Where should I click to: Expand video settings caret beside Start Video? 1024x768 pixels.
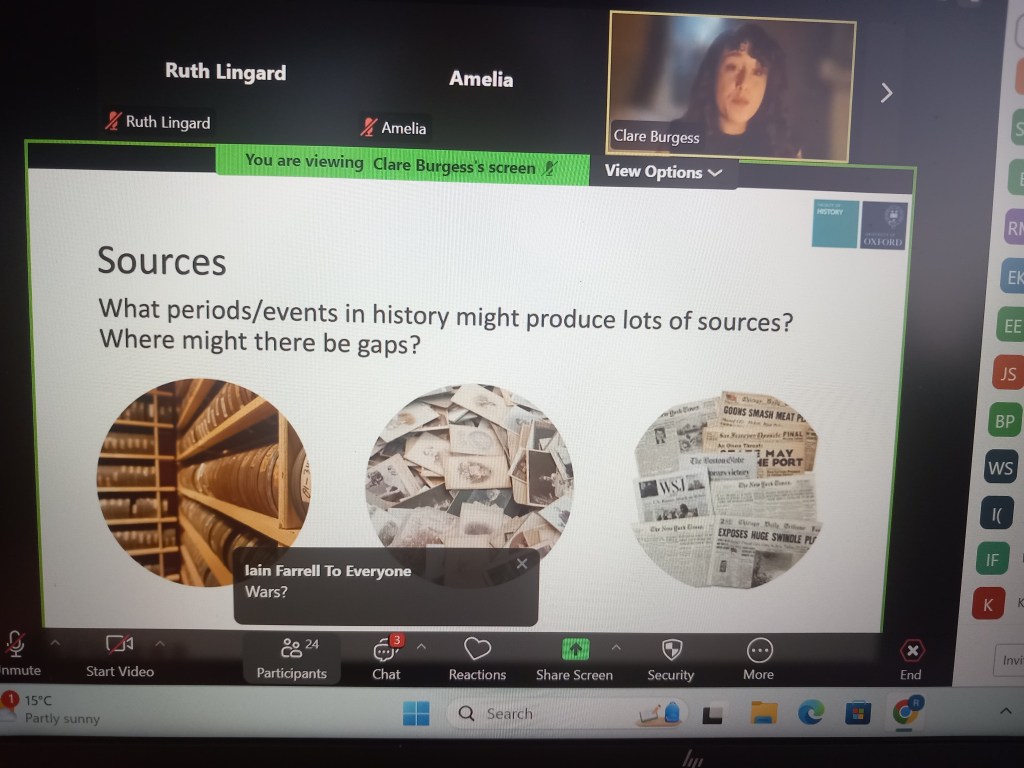pyautogui.click(x=160, y=641)
